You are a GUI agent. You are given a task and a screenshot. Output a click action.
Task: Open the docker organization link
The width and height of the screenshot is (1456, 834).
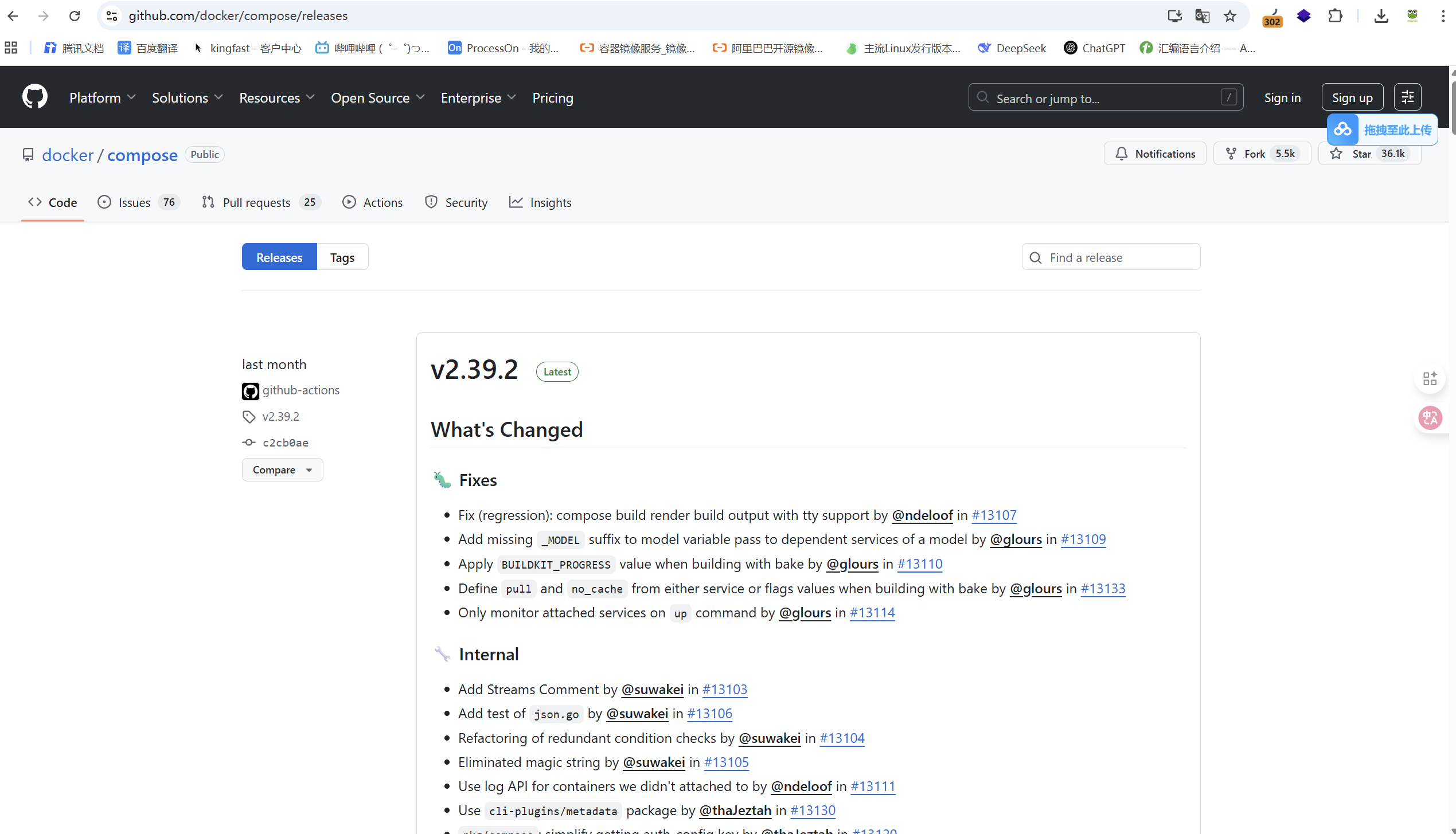click(68, 155)
